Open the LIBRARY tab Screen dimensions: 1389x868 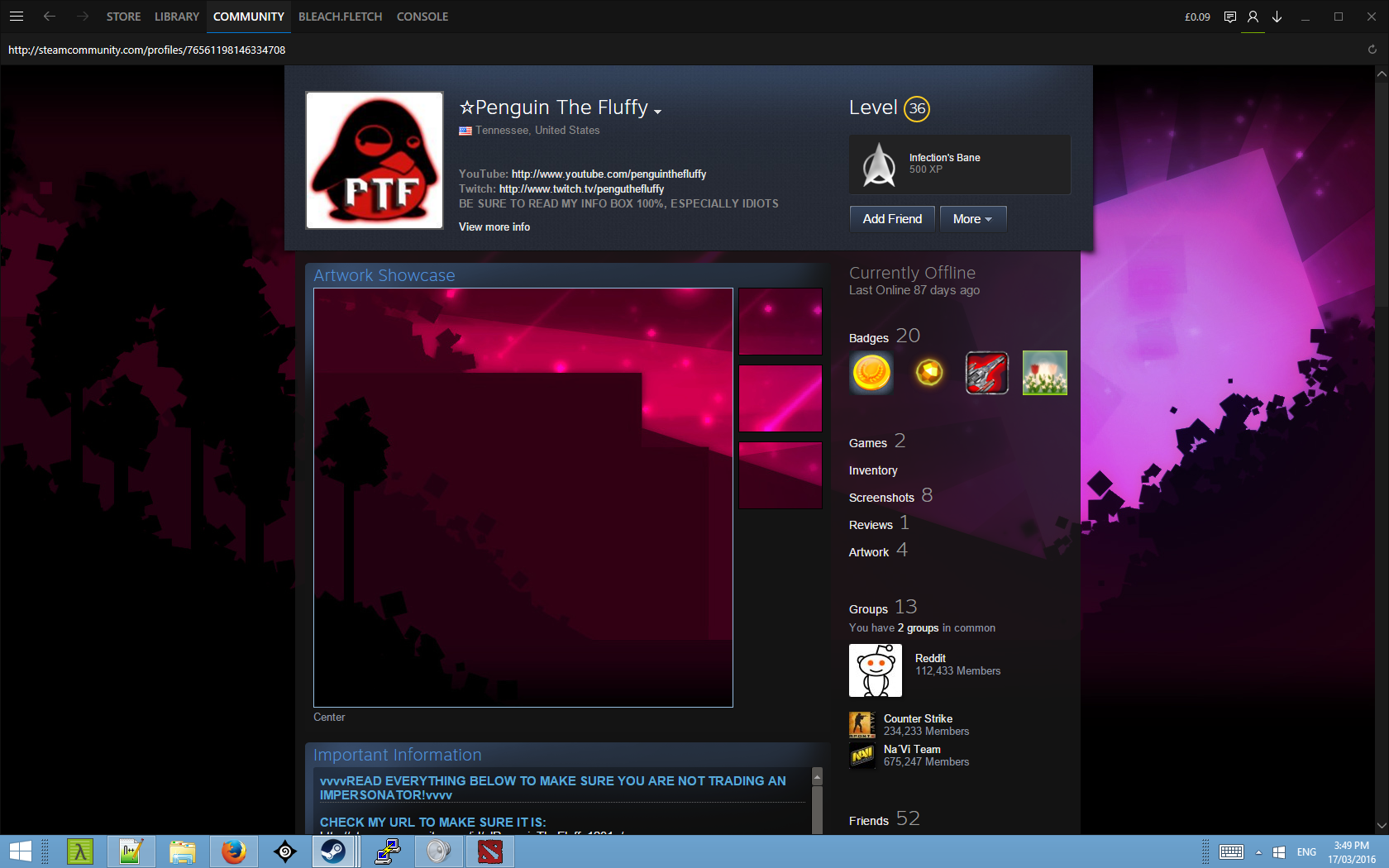176,17
